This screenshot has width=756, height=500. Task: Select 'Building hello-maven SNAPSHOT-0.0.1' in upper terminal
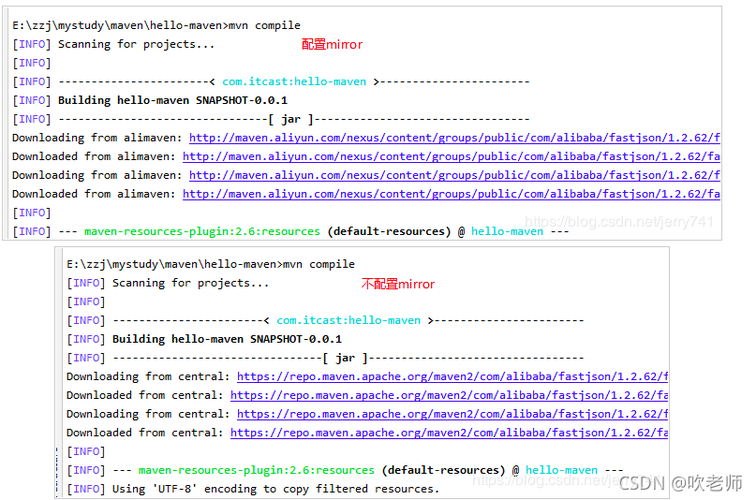[173, 100]
